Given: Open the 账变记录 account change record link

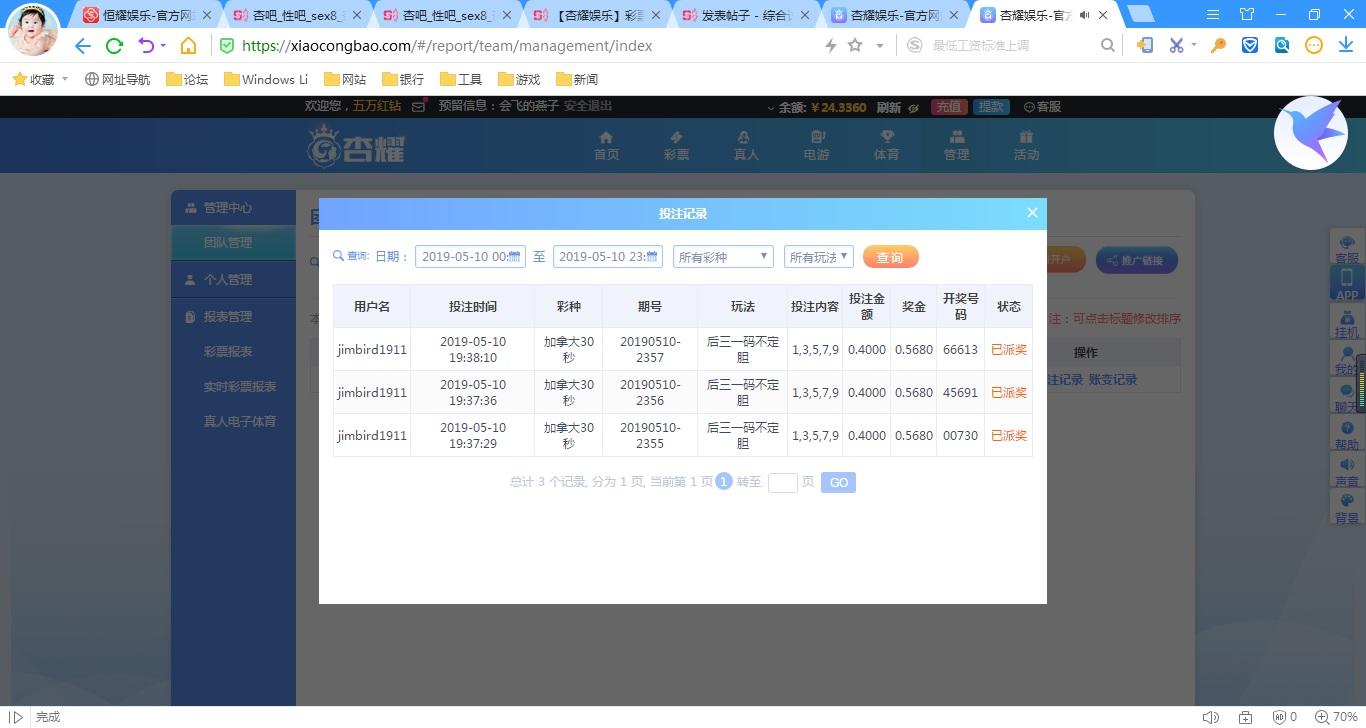Looking at the screenshot, I should 1113,379.
